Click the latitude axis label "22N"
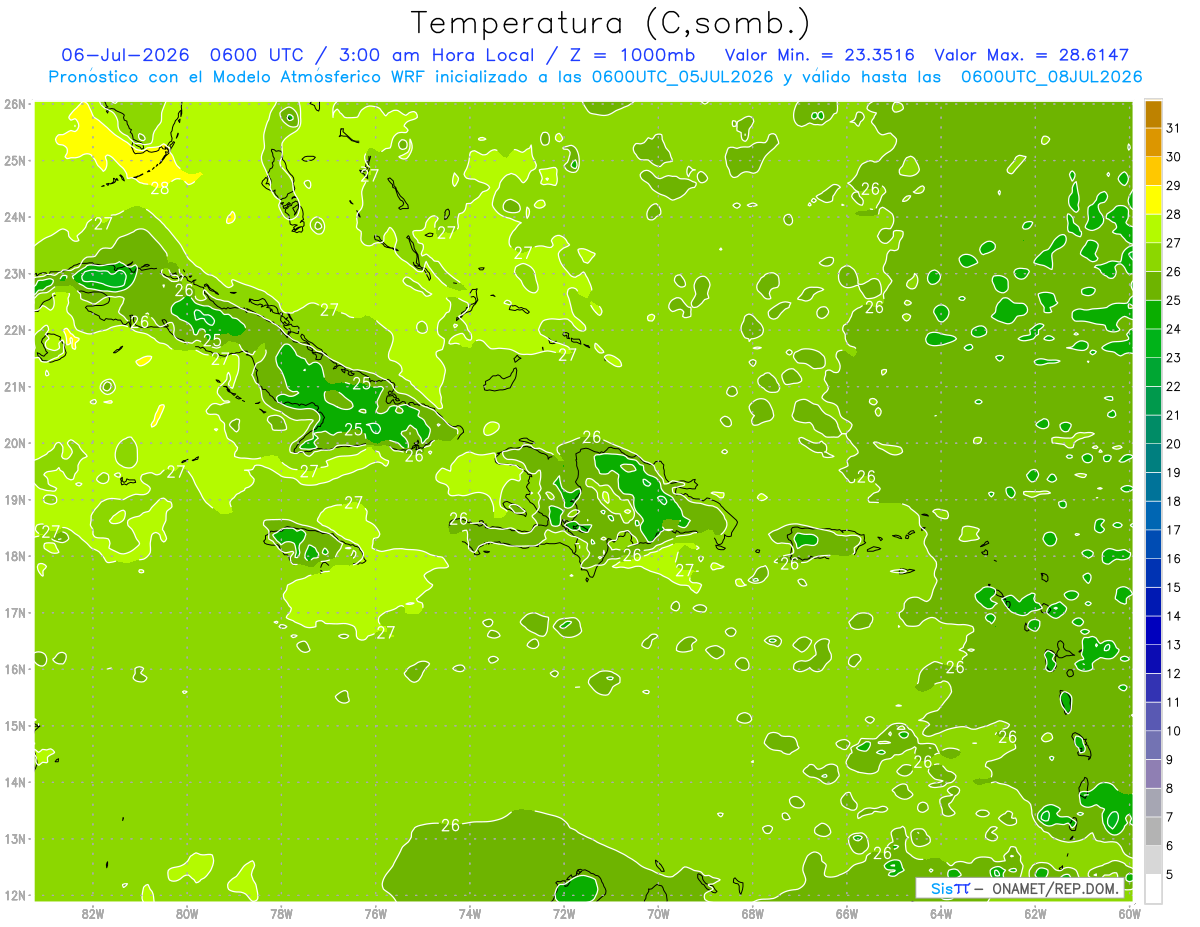This screenshot has width=1200, height=927. click(14, 330)
